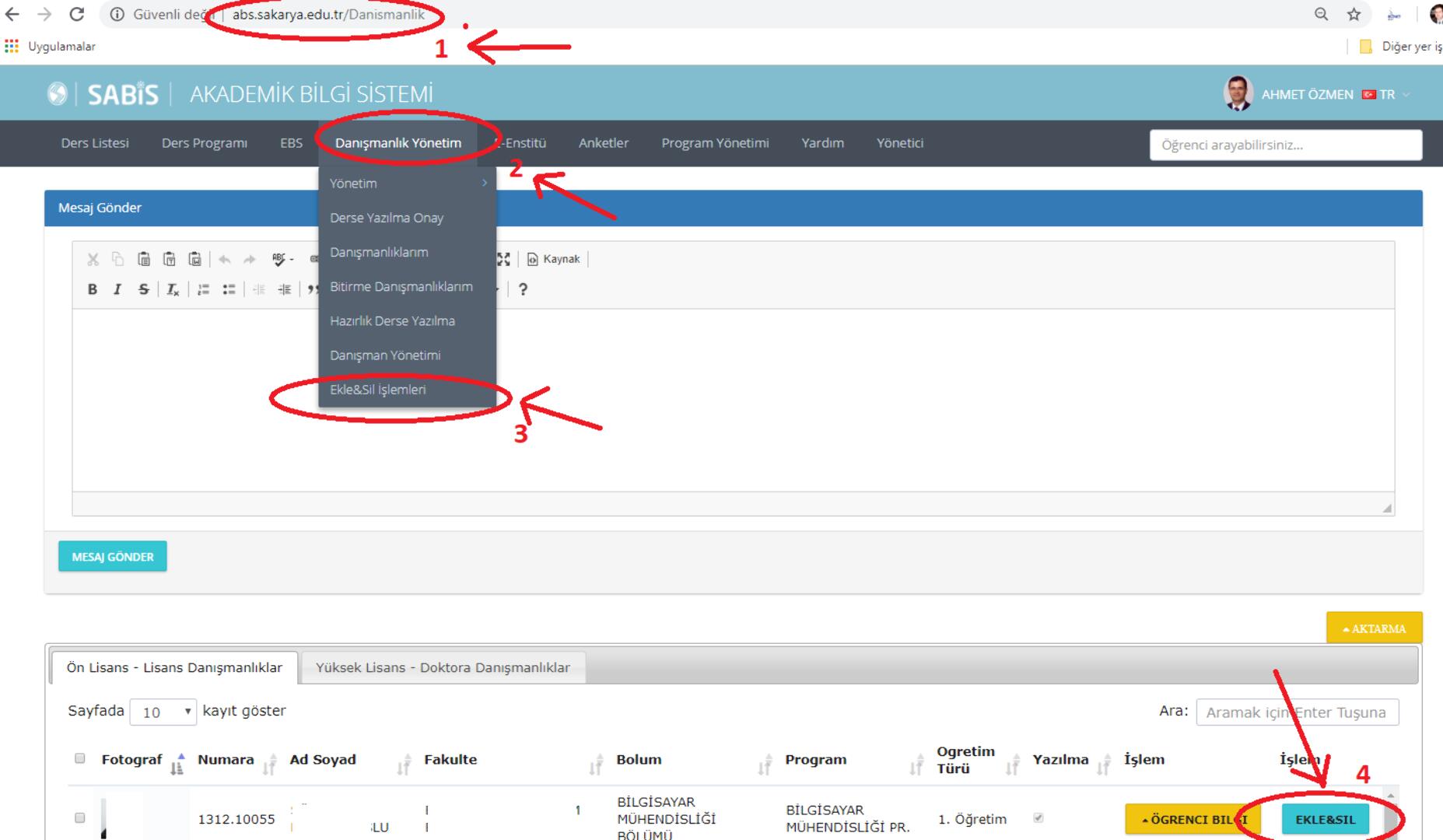The height and width of the screenshot is (840, 1443).
Task: Click the yellow AKTARMA button
Action: pyautogui.click(x=1375, y=628)
